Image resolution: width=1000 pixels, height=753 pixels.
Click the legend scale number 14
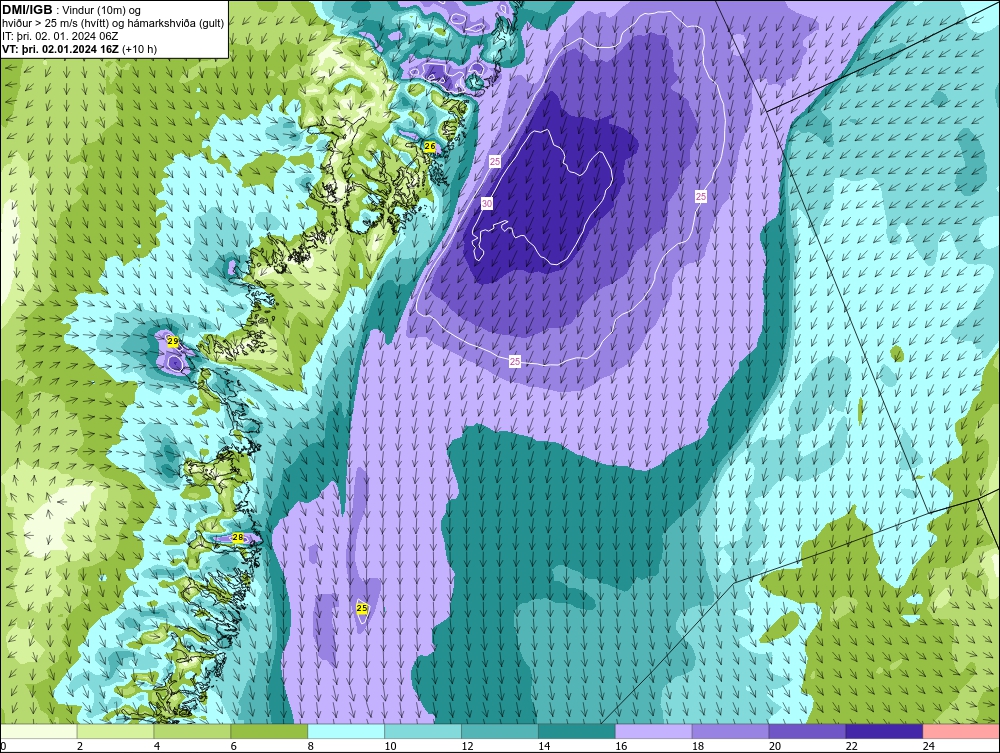pyautogui.click(x=544, y=746)
